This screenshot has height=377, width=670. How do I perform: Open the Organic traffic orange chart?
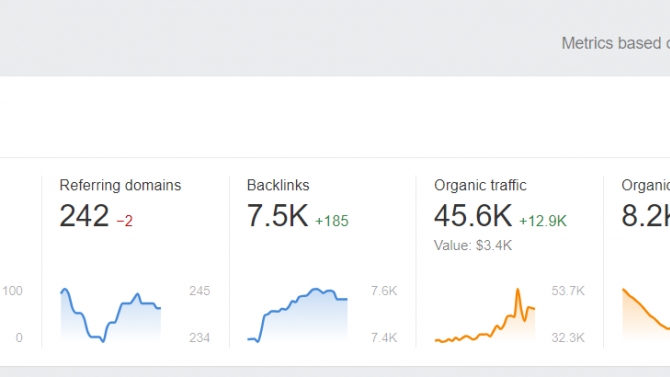[485, 315]
